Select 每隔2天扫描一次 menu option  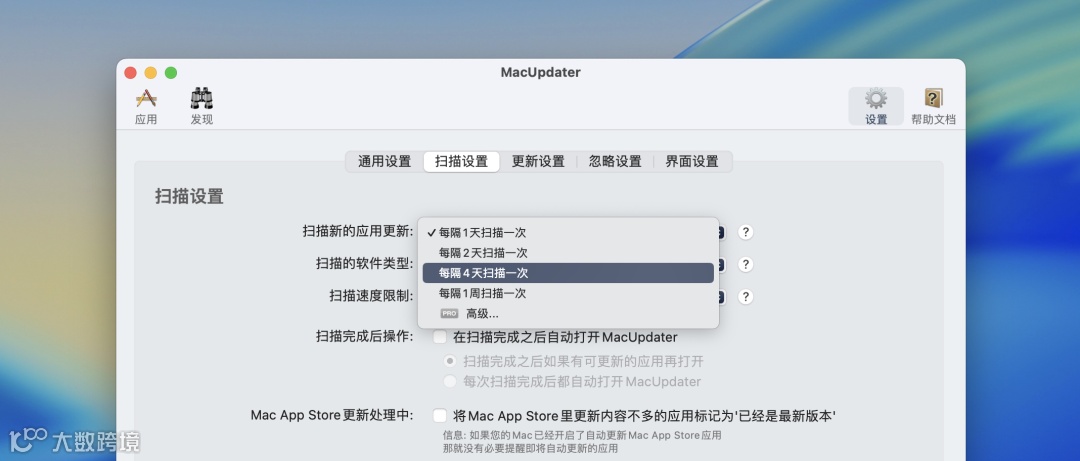coord(568,253)
